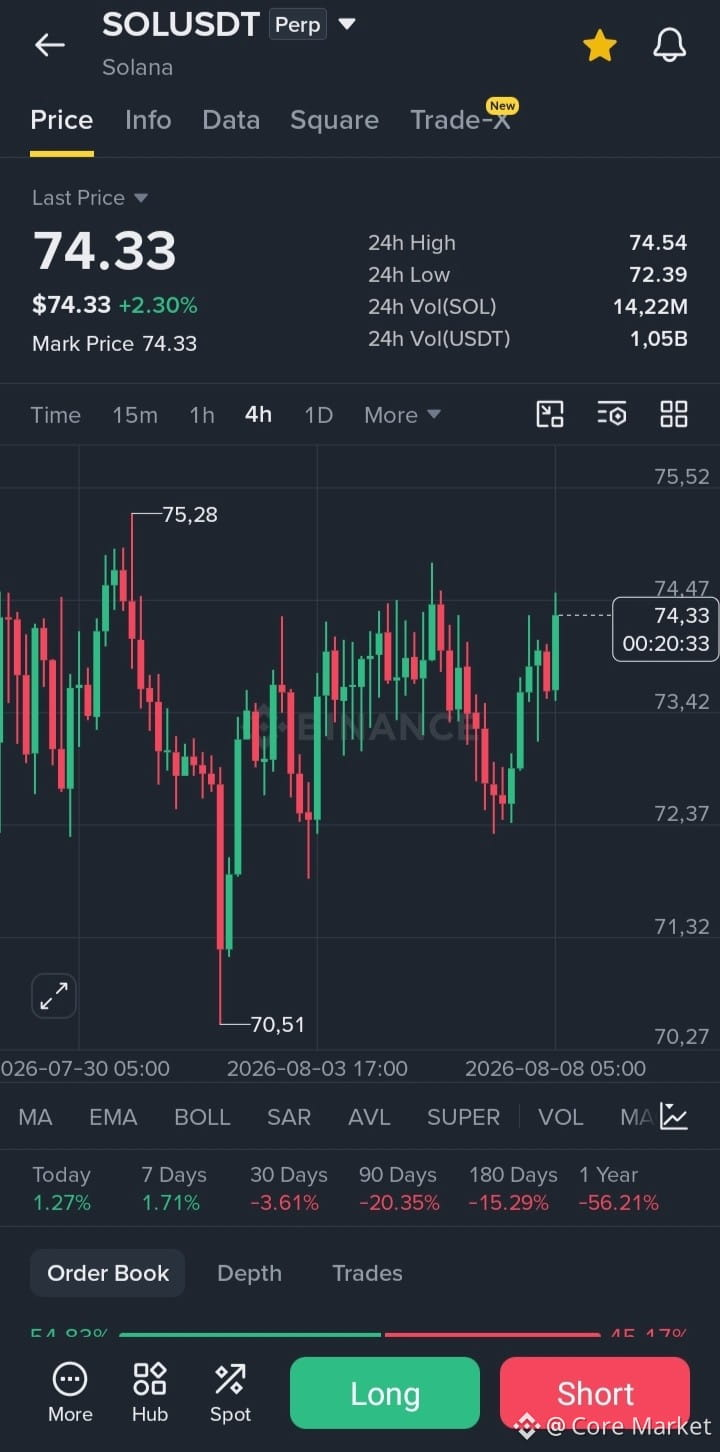
Task: Click the current price tag 74,33
Action: [666, 629]
